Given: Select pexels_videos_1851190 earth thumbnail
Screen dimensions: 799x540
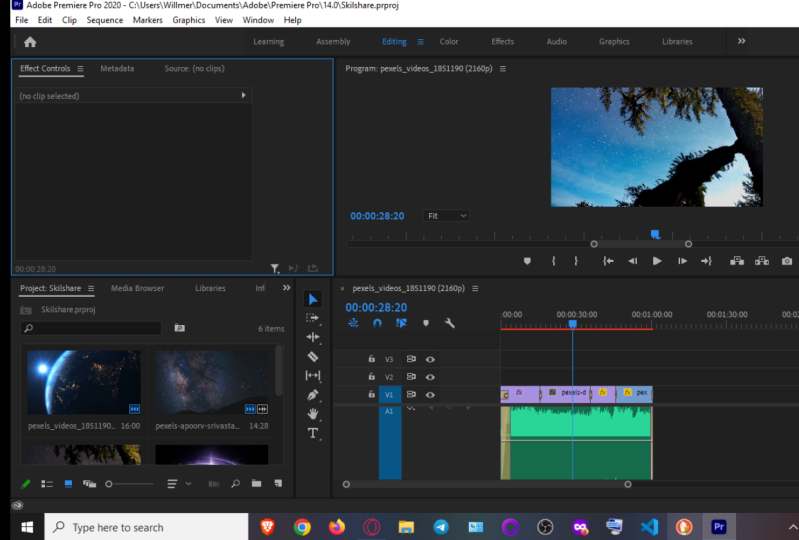Looking at the screenshot, I should click(84, 382).
